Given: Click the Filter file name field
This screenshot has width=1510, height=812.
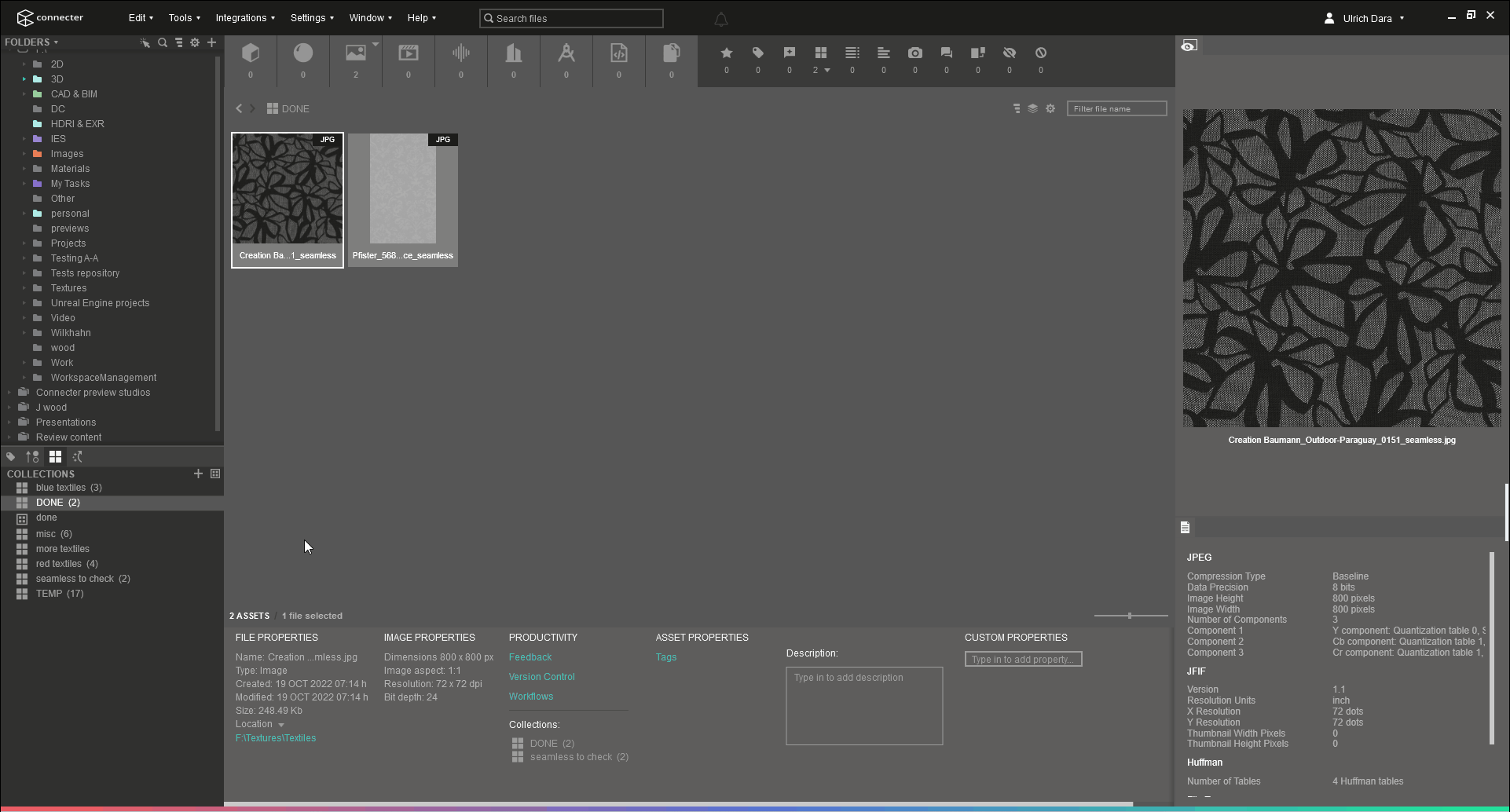Looking at the screenshot, I should [x=1116, y=108].
